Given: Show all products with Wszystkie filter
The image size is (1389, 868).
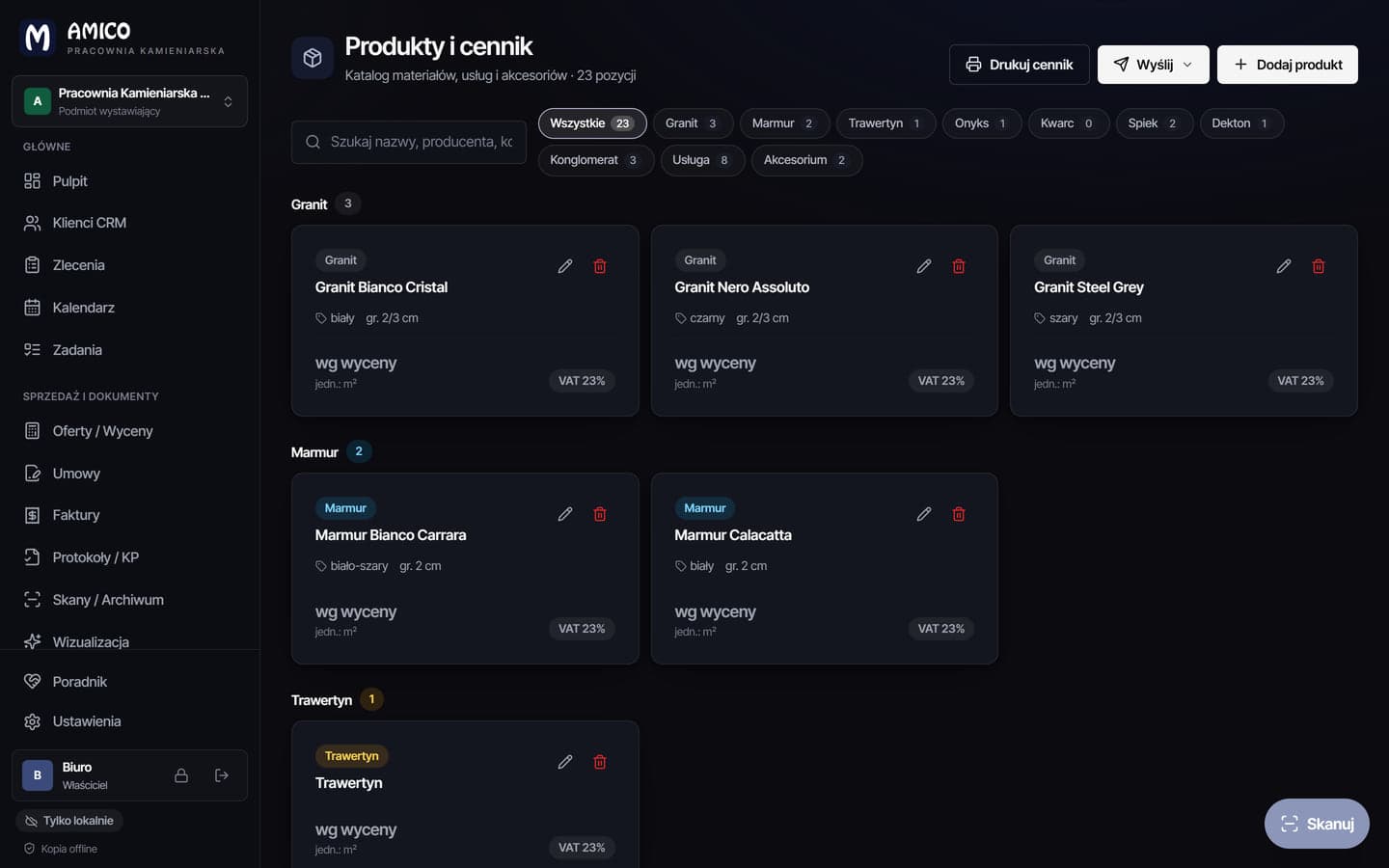Looking at the screenshot, I should 591,123.
